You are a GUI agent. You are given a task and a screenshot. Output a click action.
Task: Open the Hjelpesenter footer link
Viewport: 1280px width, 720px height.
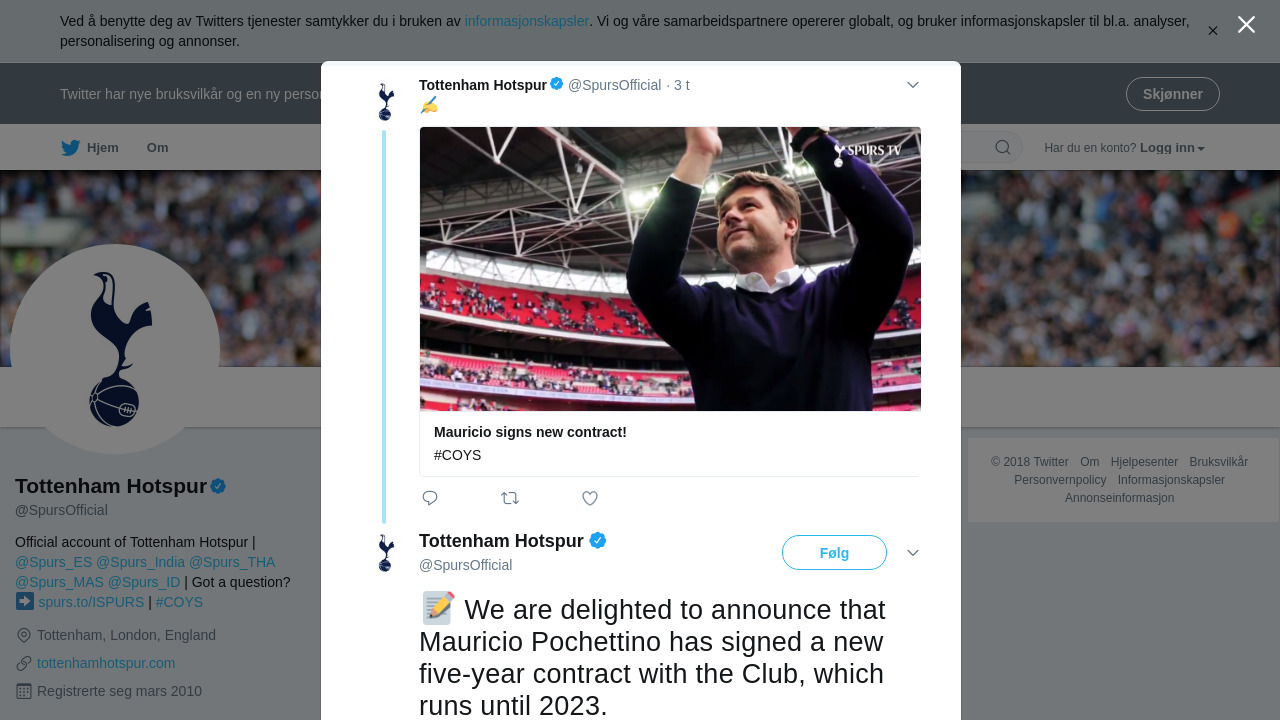click(1144, 462)
